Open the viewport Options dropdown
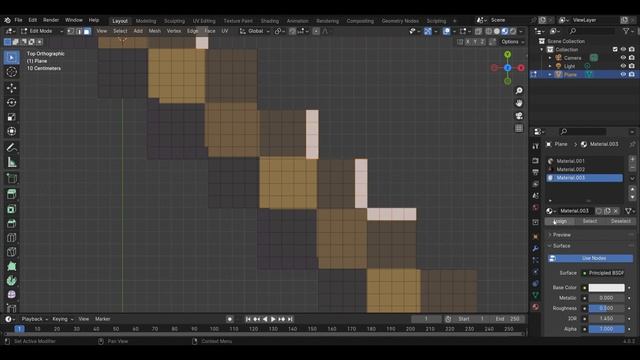 click(512, 42)
